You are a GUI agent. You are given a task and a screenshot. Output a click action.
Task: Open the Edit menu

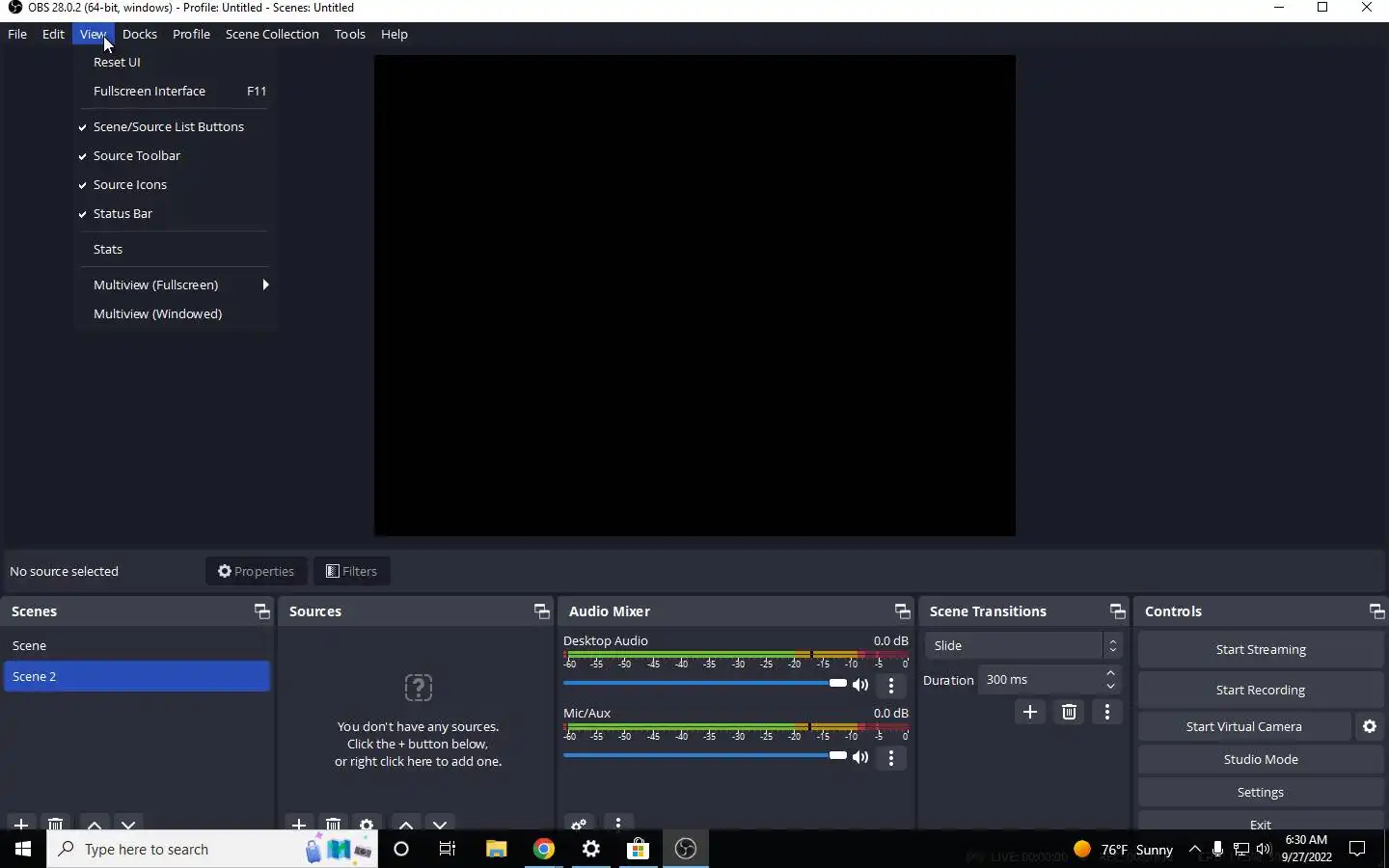click(53, 34)
